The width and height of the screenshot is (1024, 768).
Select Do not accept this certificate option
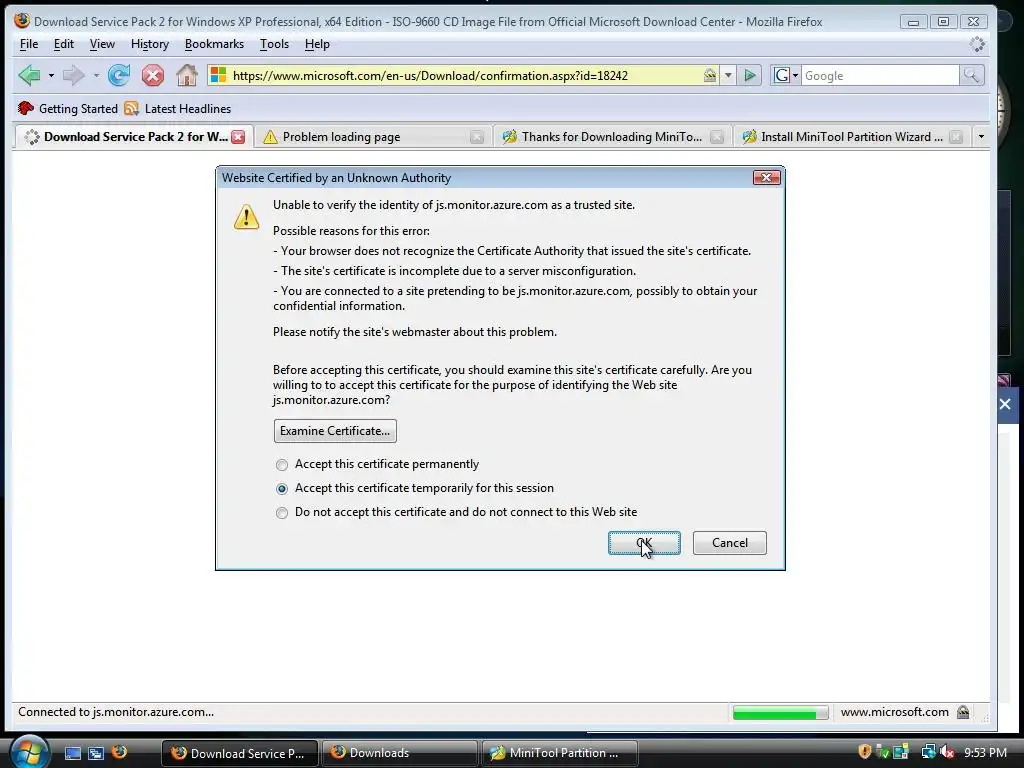(281, 513)
